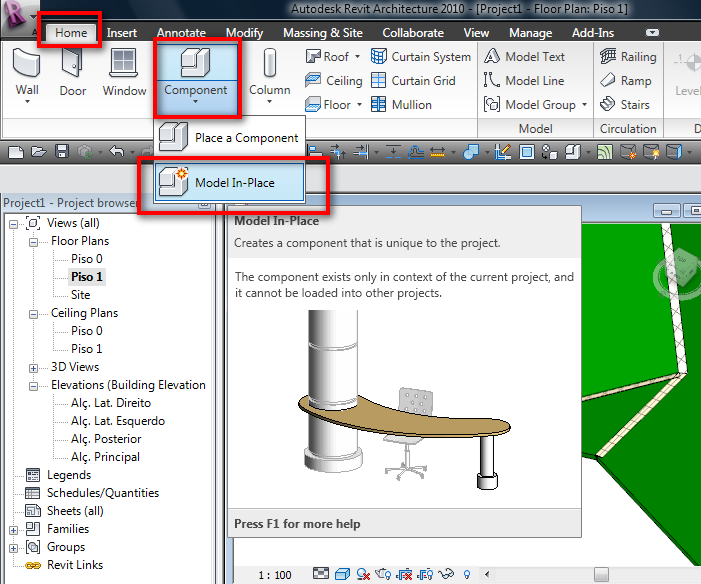701x584 pixels.
Task: Choose Place a Component menu entry
Action: [x=230, y=138]
